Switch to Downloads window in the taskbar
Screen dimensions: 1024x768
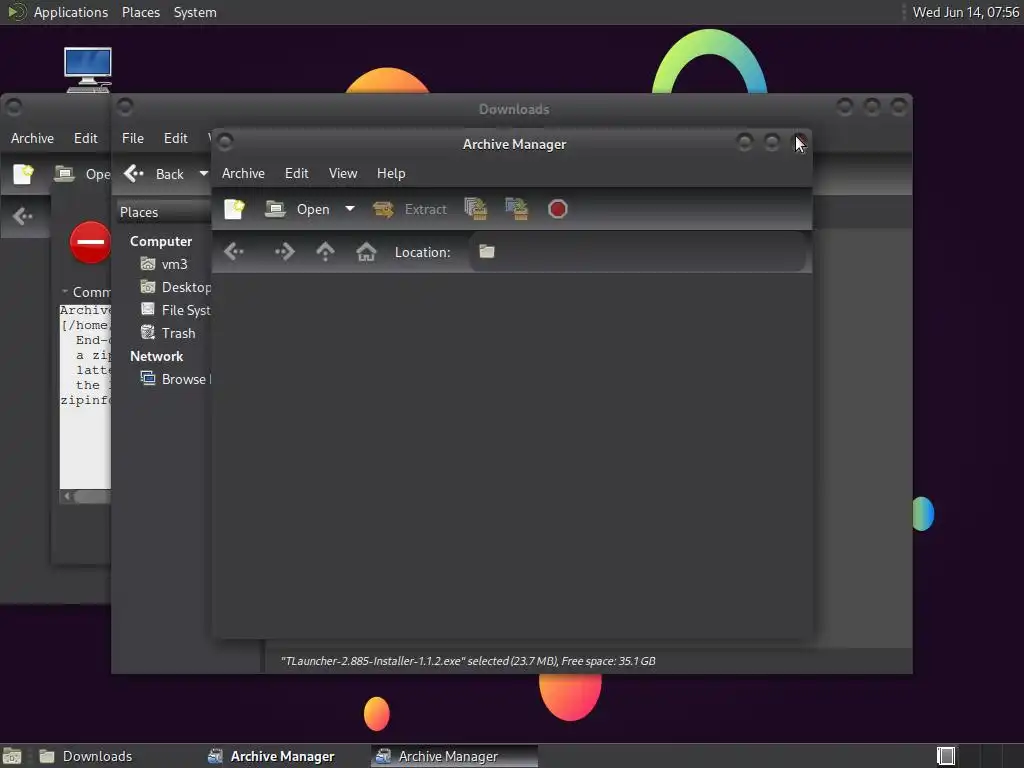pos(86,756)
